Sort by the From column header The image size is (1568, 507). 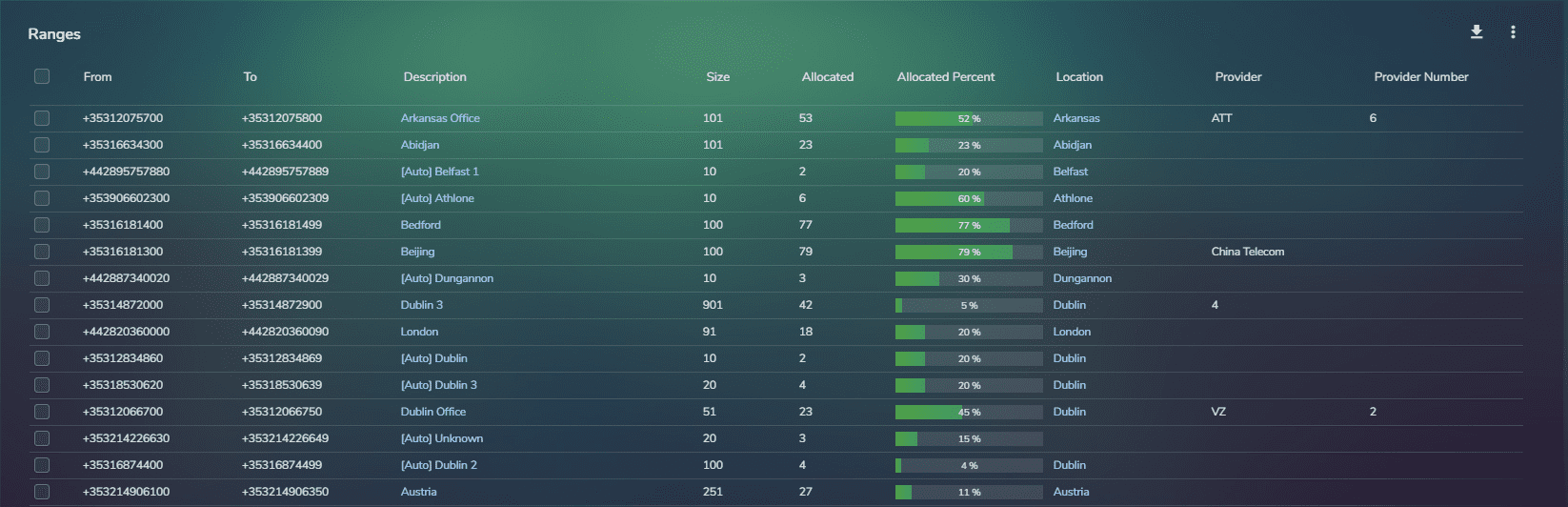click(x=97, y=77)
